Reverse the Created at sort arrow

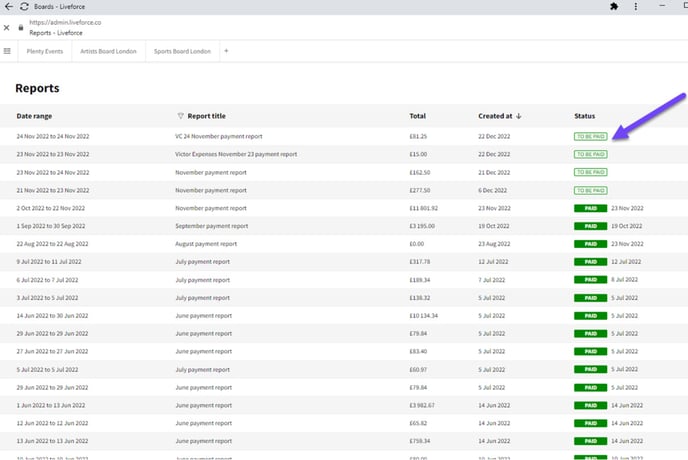coord(519,116)
